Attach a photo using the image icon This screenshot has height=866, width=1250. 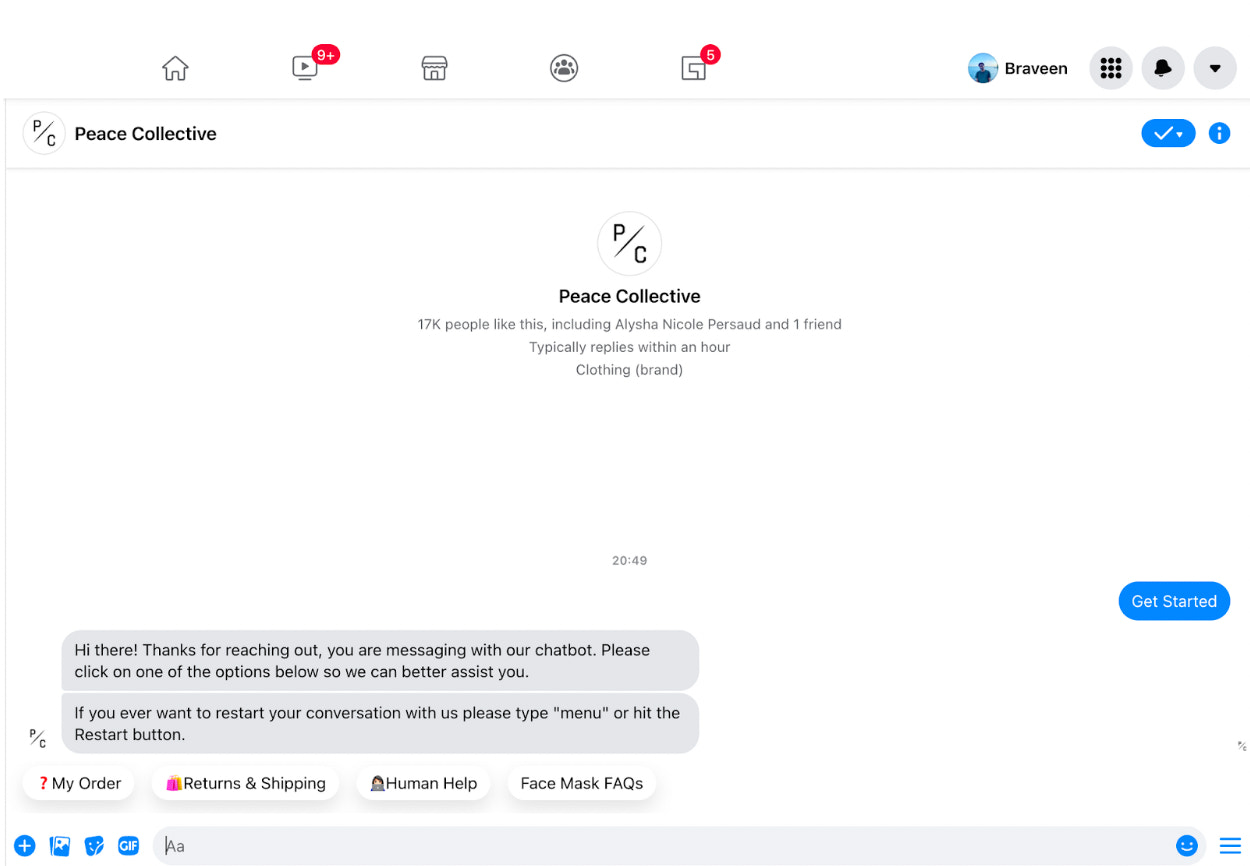click(60, 846)
